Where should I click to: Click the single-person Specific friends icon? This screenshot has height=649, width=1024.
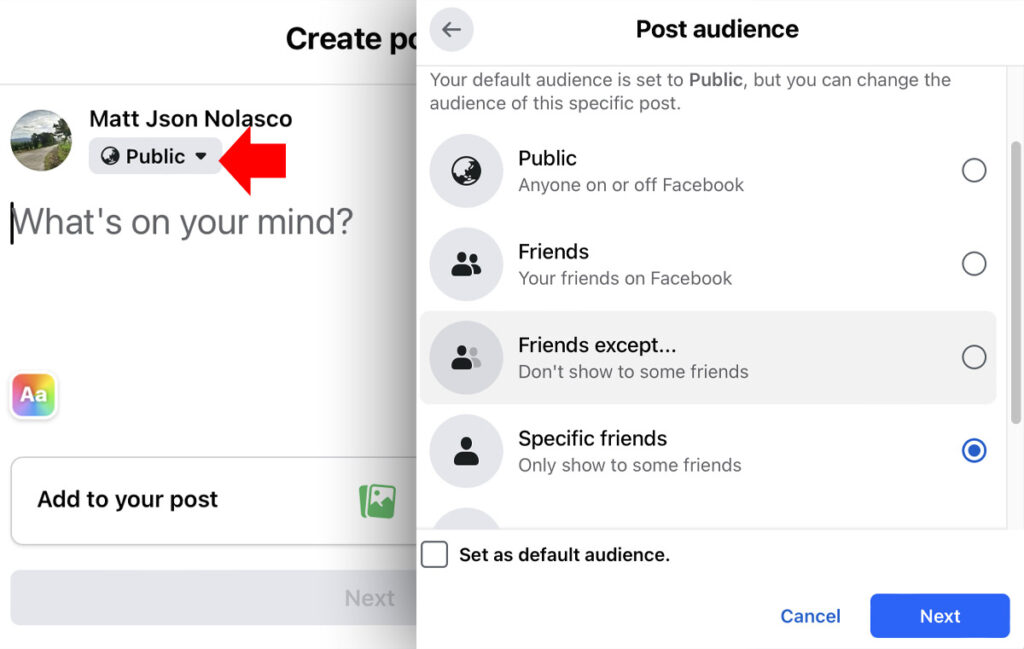point(465,450)
